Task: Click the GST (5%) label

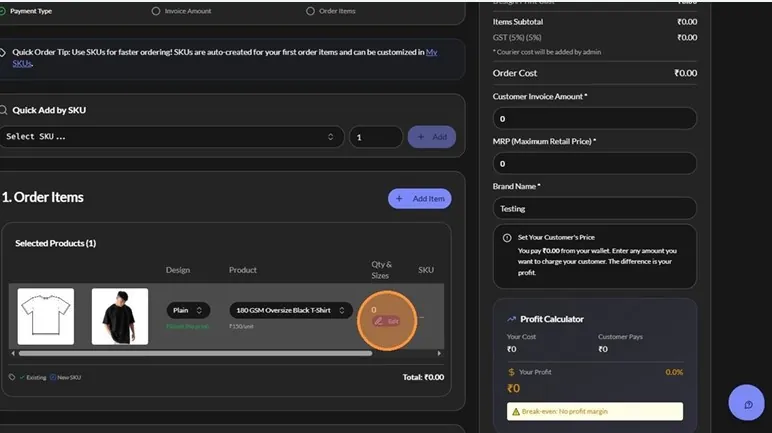Action: (517, 37)
